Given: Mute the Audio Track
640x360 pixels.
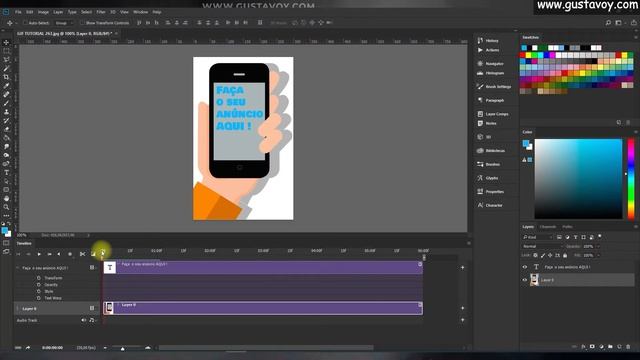Looking at the screenshot, I should tap(84, 320).
